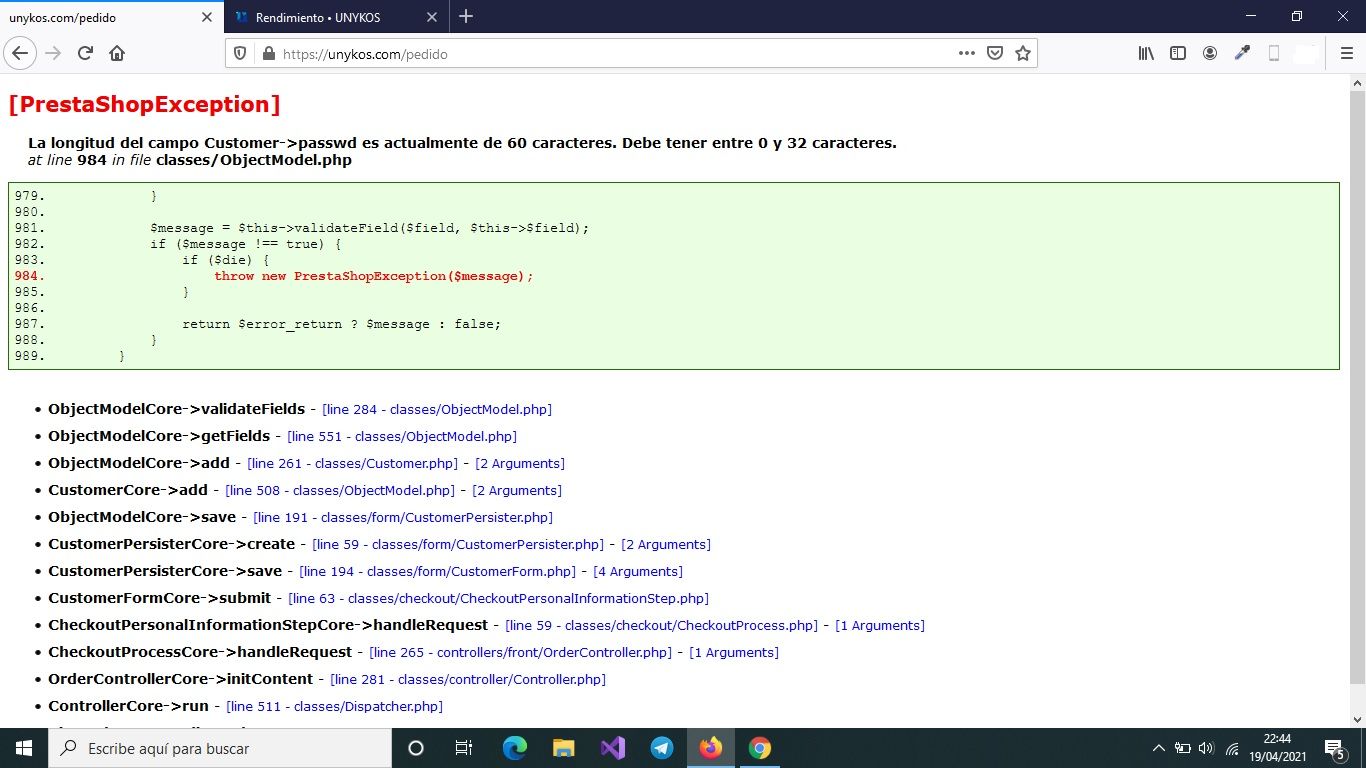The width and height of the screenshot is (1366, 768).
Task: Open line 261 classes/Customer.php link
Action: coord(352,463)
